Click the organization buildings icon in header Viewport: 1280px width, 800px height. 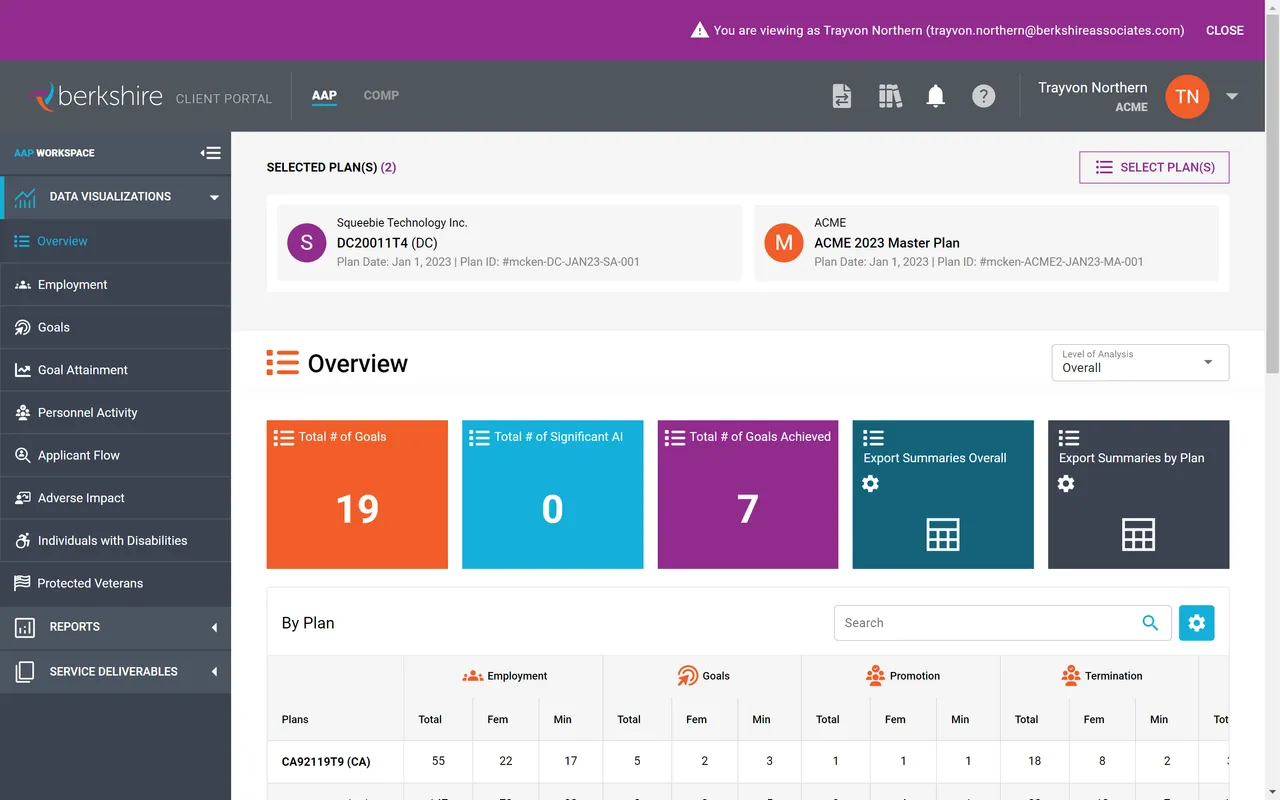point(890,96)
